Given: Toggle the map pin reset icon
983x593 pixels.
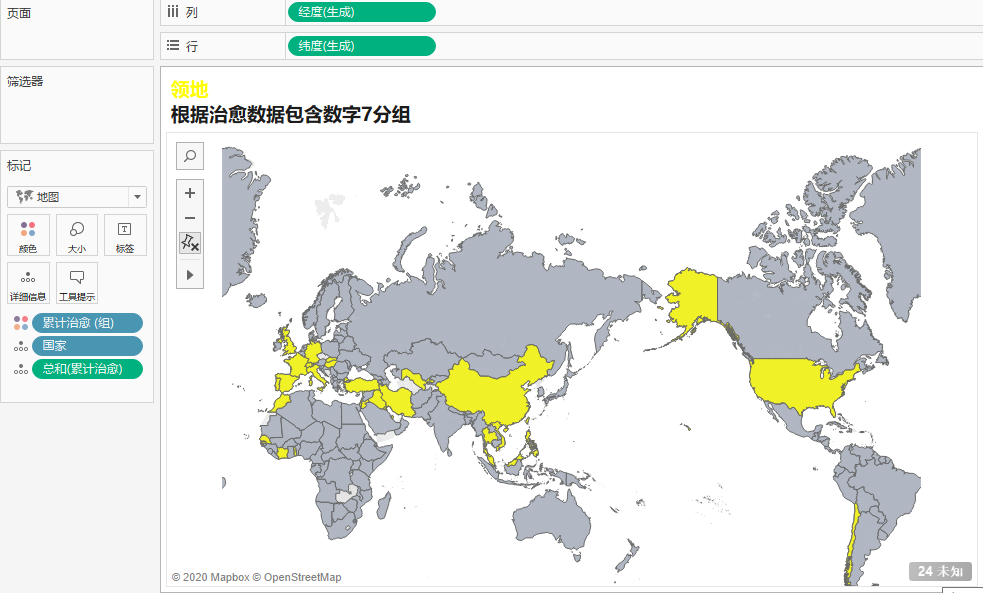Looking at the screenshot, I should (190, 243).
